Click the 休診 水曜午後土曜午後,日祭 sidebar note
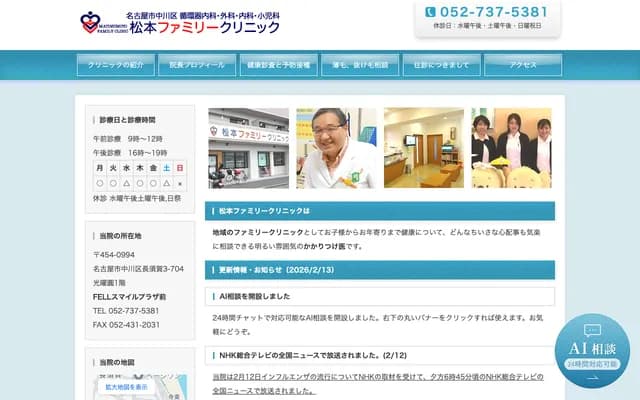The width and height of the screenshot is (640, 400). point(137,198)
